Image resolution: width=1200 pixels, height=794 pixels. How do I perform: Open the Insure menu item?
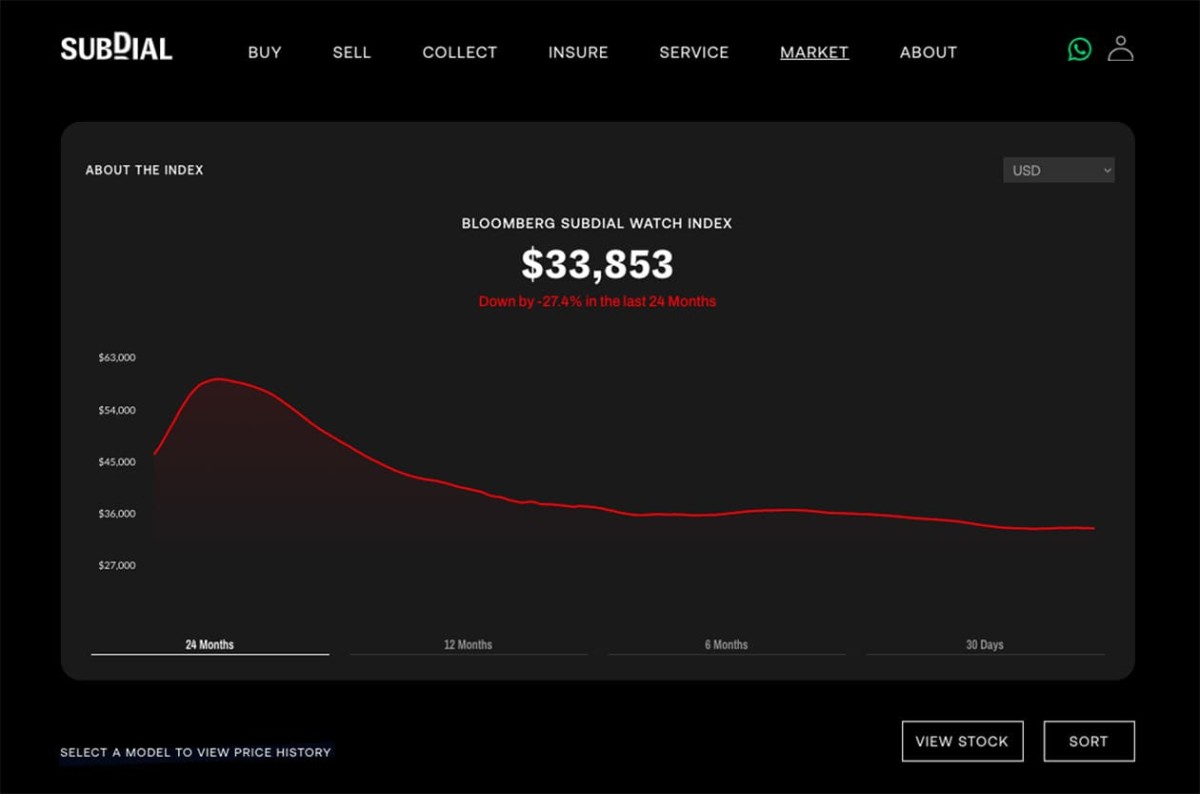click(x=578, y=53)
